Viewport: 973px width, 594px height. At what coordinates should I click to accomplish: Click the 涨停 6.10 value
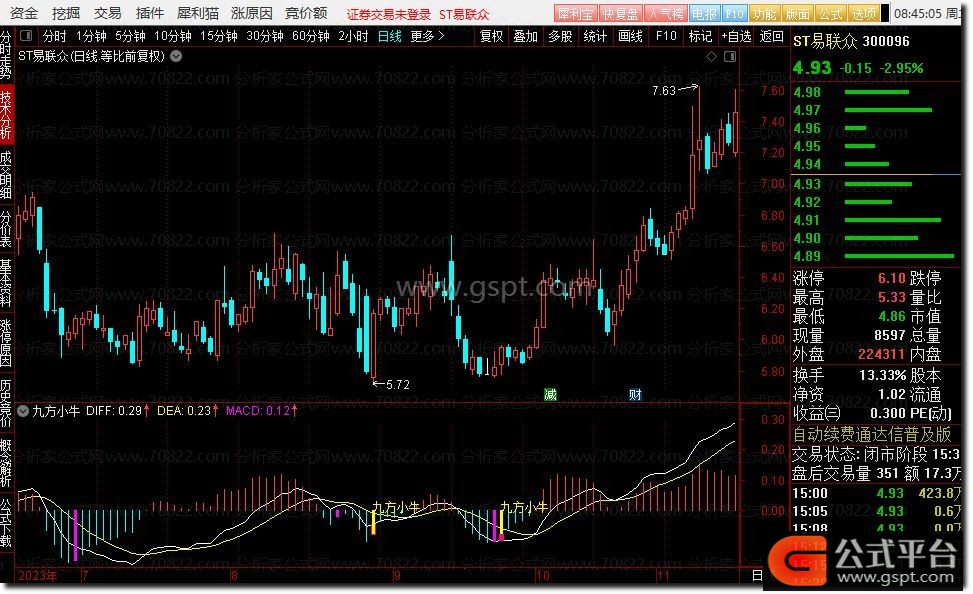[892, 278]
